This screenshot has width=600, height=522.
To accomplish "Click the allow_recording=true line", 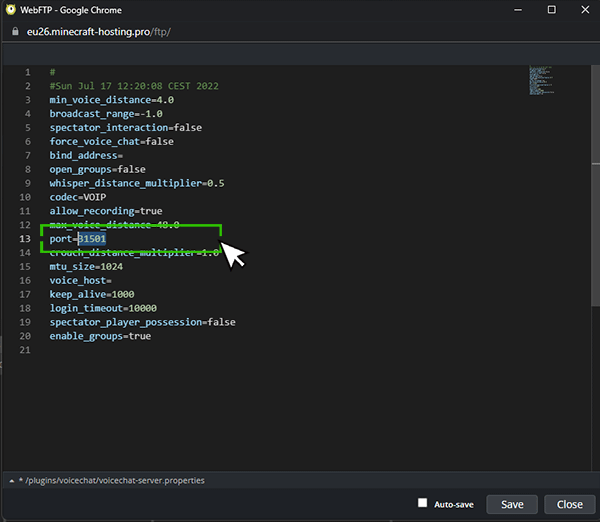I will point(105,212).
